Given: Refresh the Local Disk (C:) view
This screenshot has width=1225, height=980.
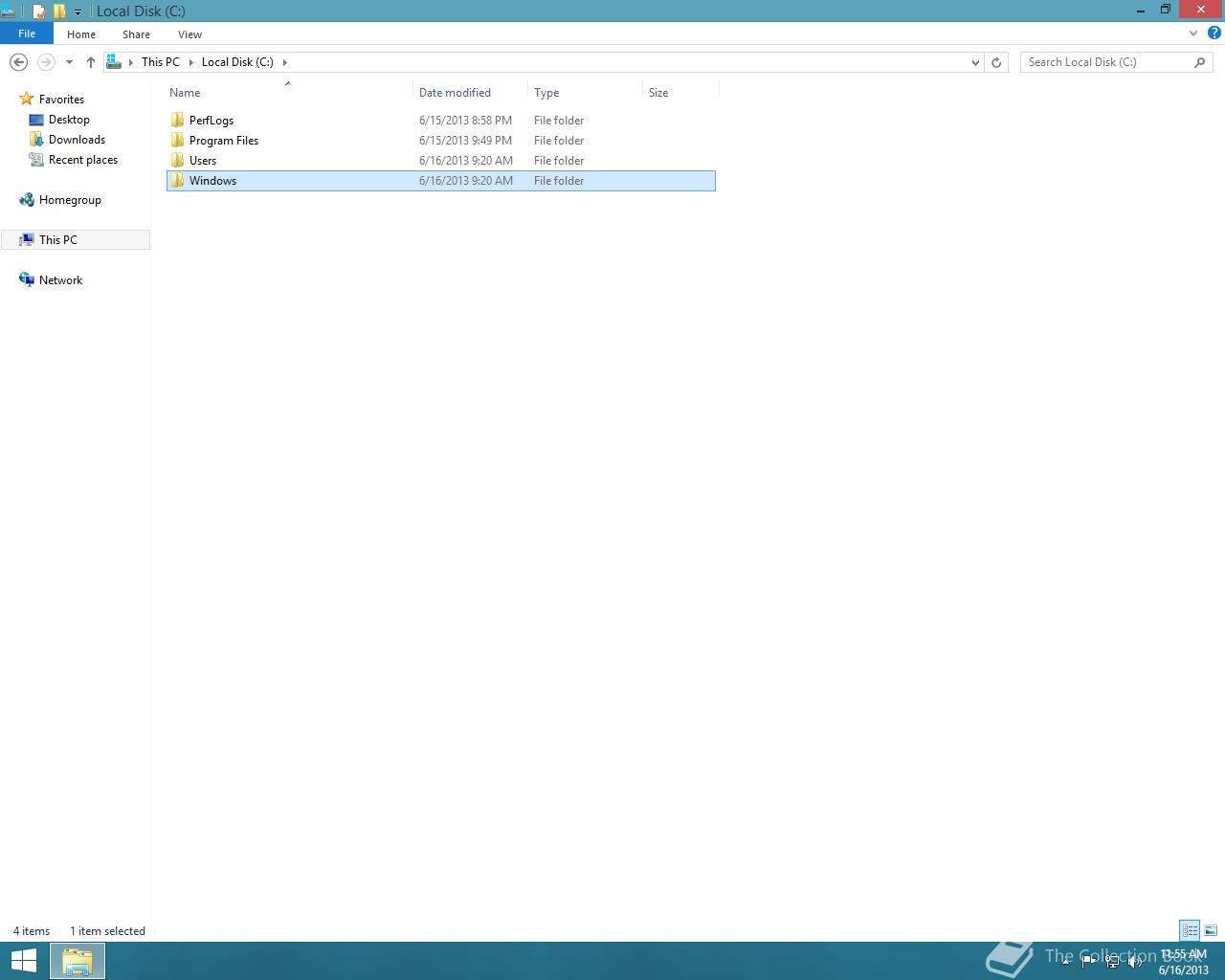Looking at the screenshot, I should 996,62.
